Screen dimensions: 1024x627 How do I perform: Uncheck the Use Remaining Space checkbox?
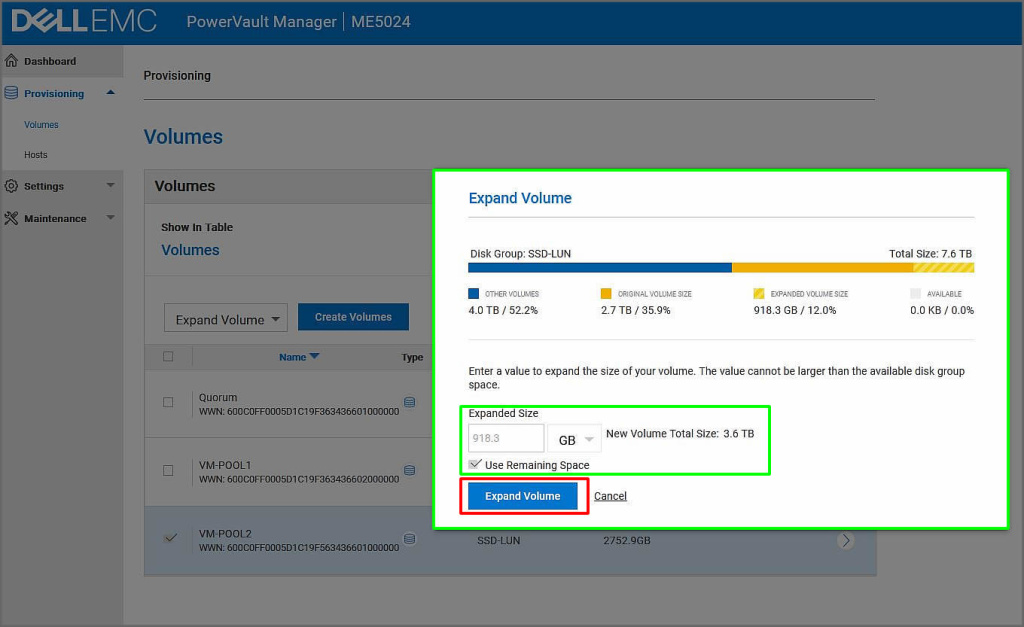[x=475, y=464]
